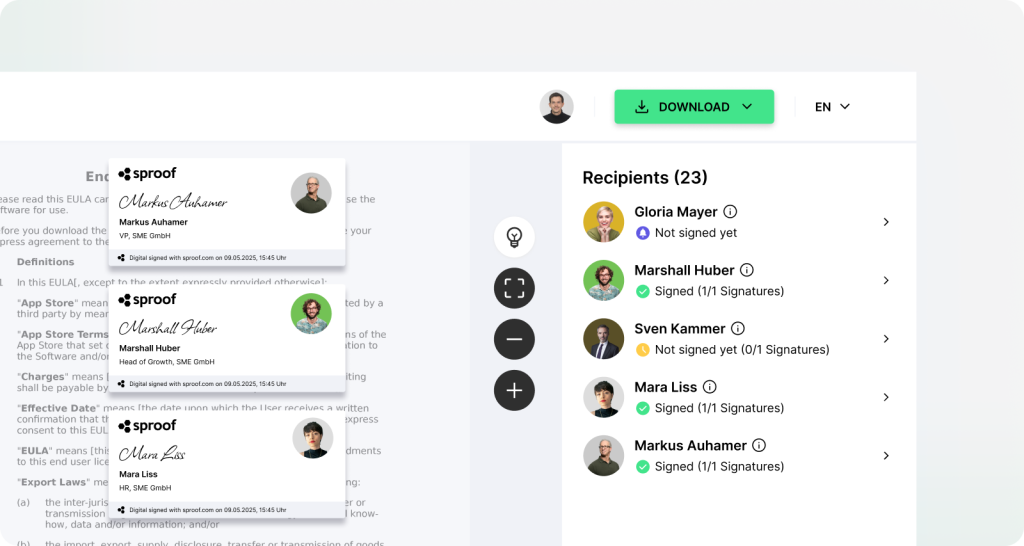The image size is (1024, 546).
Task: Zoom in with the plus button
Action: (514, 390)
